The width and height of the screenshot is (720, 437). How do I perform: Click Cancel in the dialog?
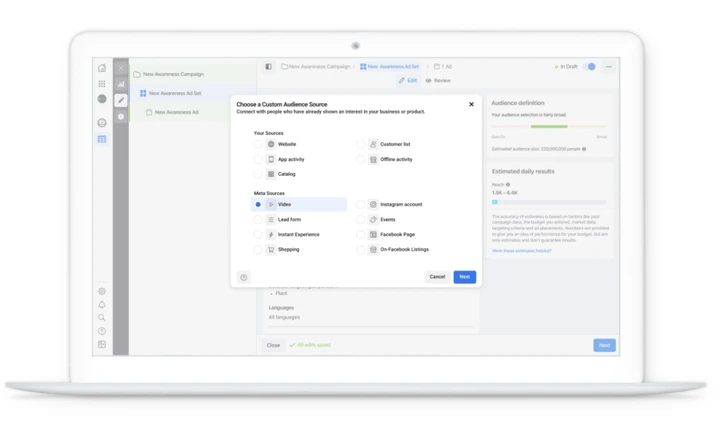(437, 277)
